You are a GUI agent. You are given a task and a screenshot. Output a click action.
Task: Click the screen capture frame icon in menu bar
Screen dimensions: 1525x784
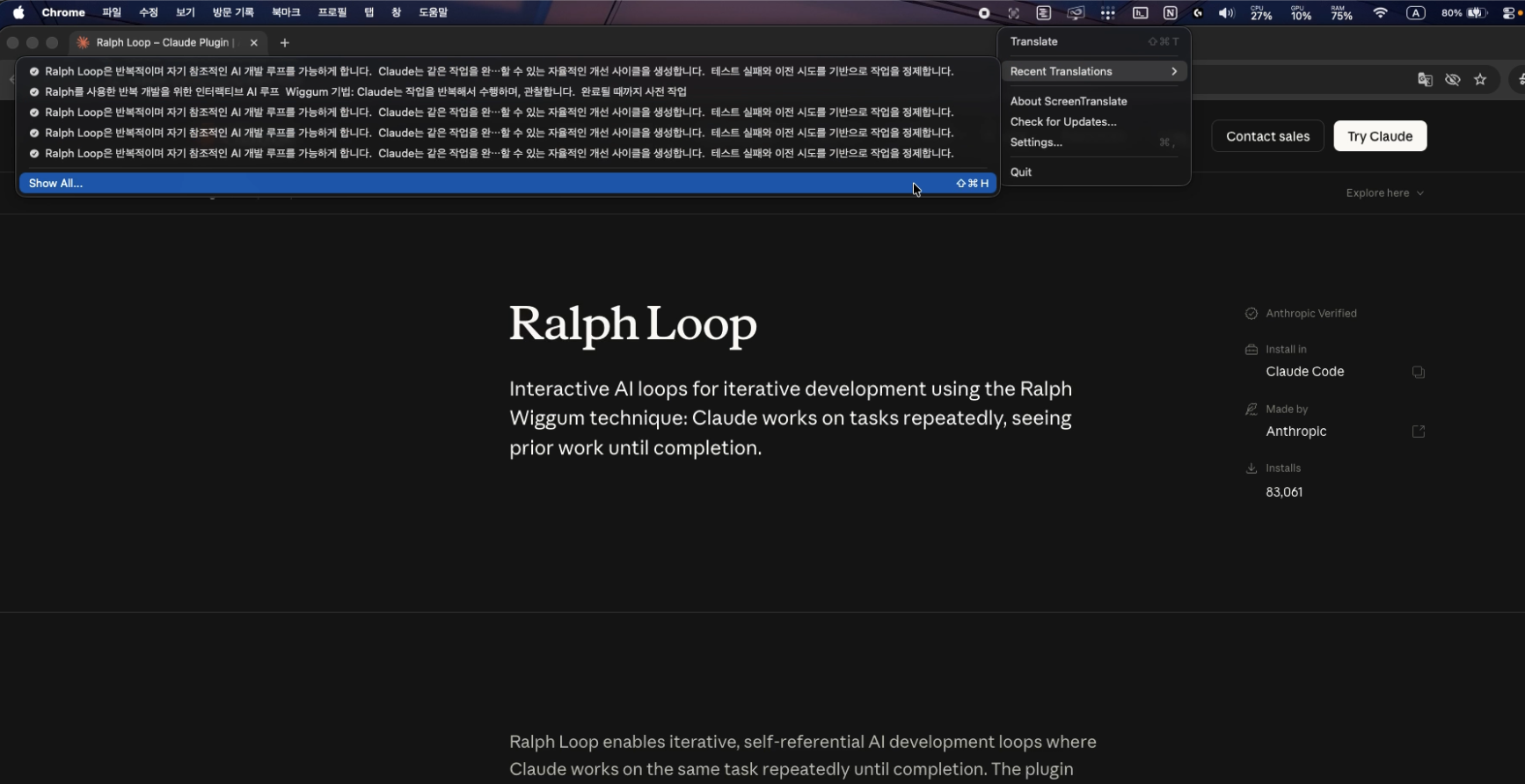(x=1014, y=13)
